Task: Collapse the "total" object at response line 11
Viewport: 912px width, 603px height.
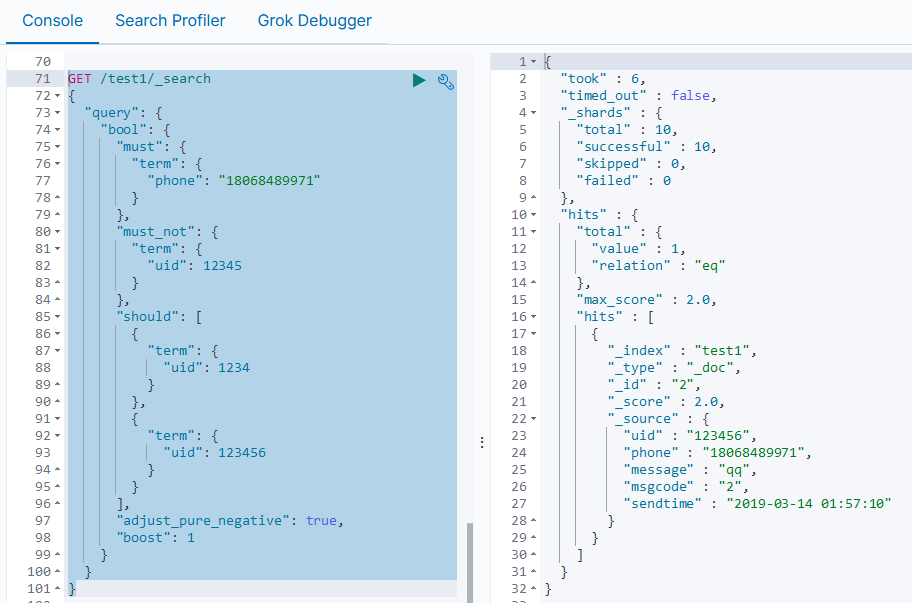Action: pos(533,231)
